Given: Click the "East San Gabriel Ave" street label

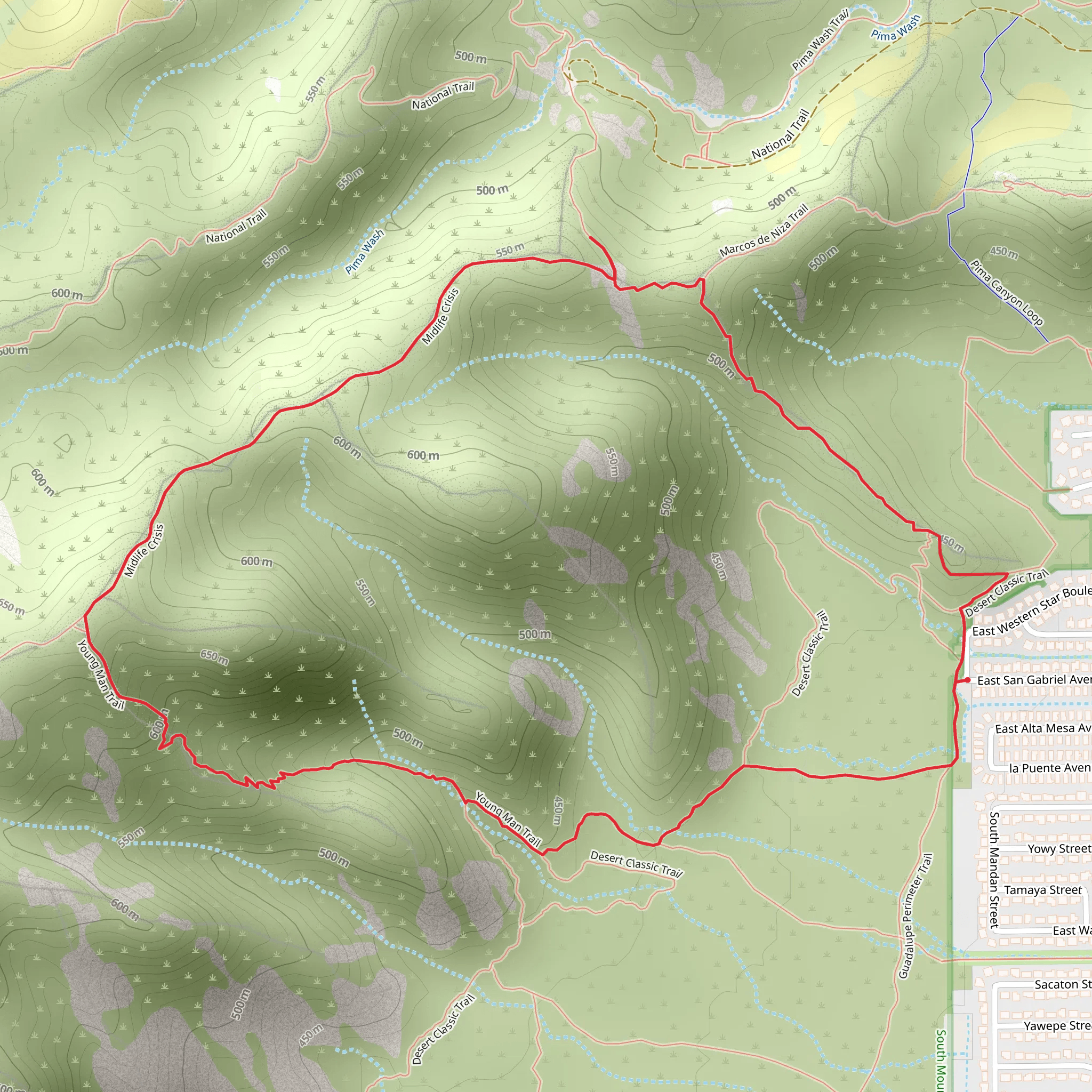Looking at the screenshot, I should pos(1034,680).
